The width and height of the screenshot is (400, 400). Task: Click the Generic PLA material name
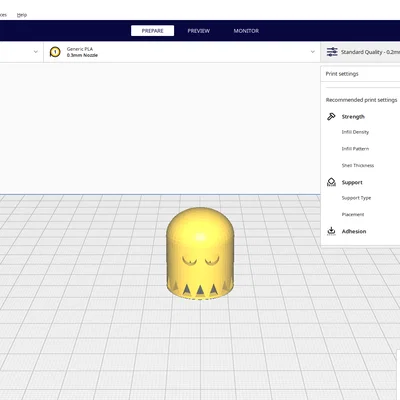(x=80, y=49)
